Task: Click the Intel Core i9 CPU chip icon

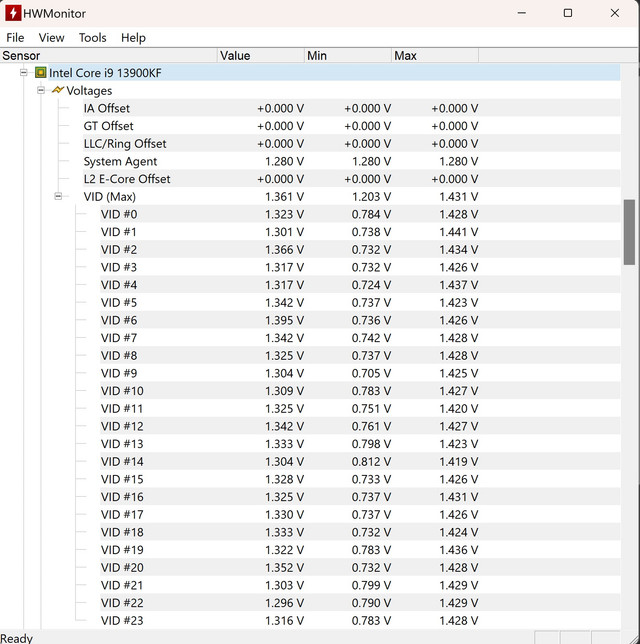Action: [40, 73]
